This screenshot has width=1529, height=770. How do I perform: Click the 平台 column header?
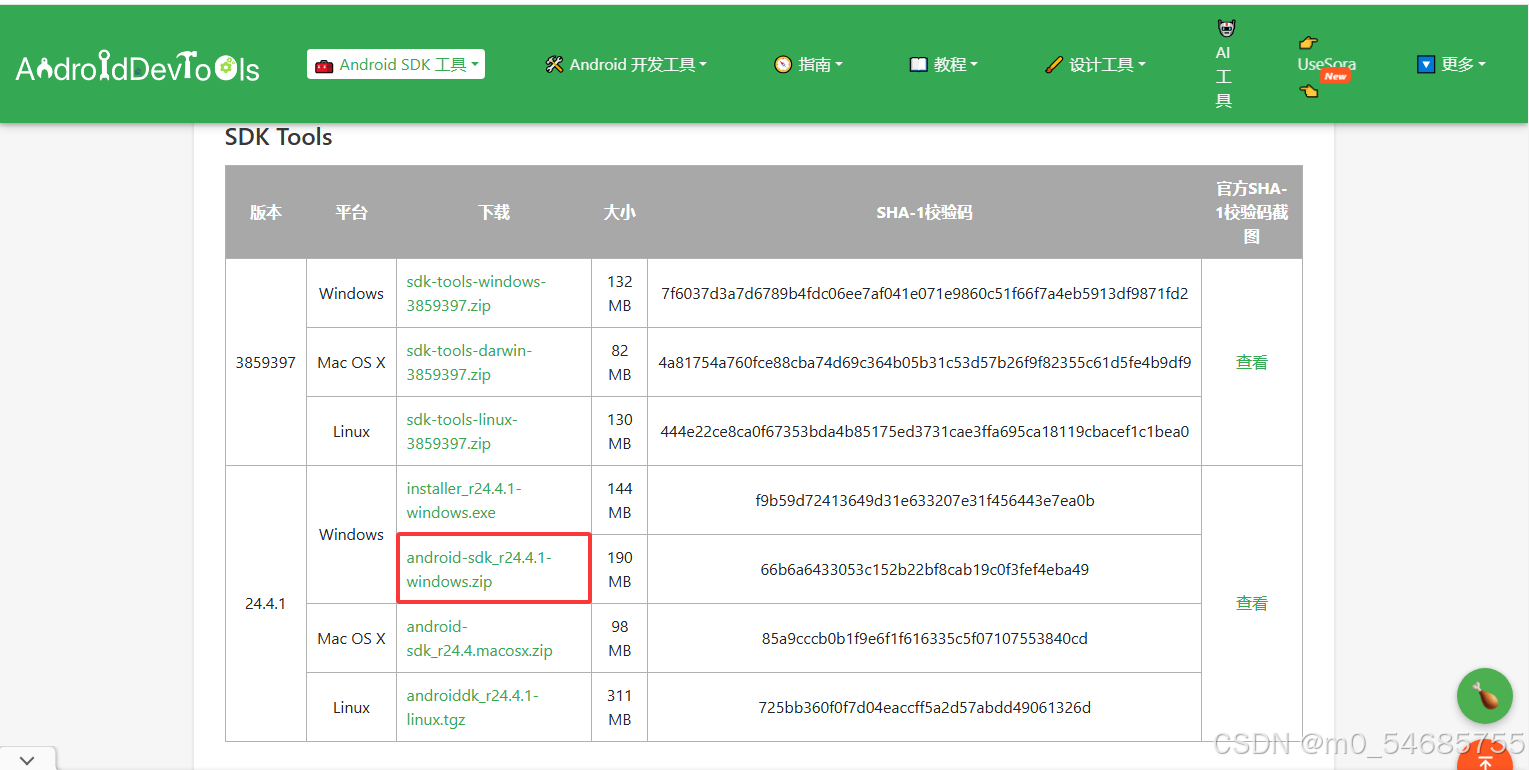[351, 212]
